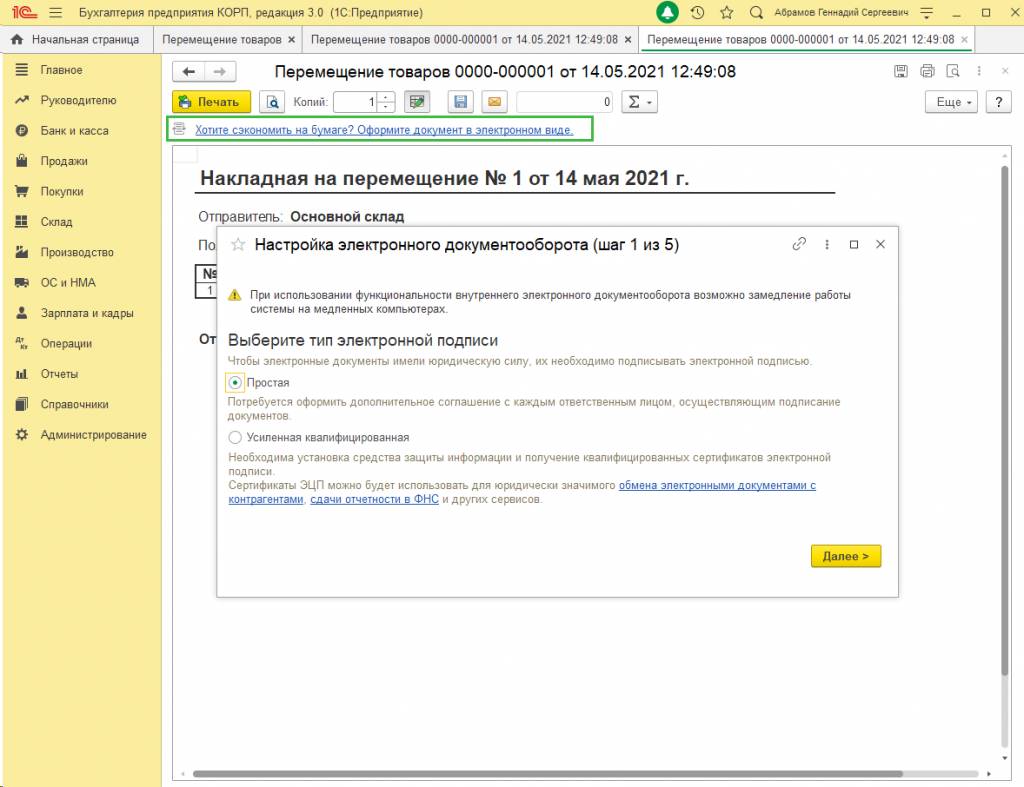This screenshot has height=787, width=1024.
Task: Click the copies count stepper arrows
Action: [x=385, y=102]
